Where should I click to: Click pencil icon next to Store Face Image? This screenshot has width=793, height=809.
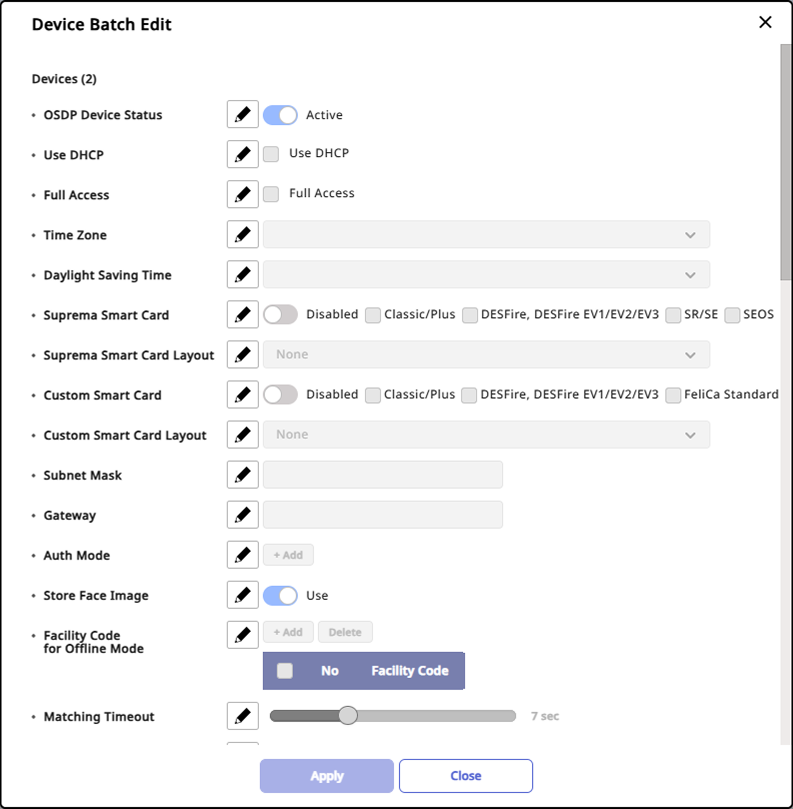pos(242,595)
